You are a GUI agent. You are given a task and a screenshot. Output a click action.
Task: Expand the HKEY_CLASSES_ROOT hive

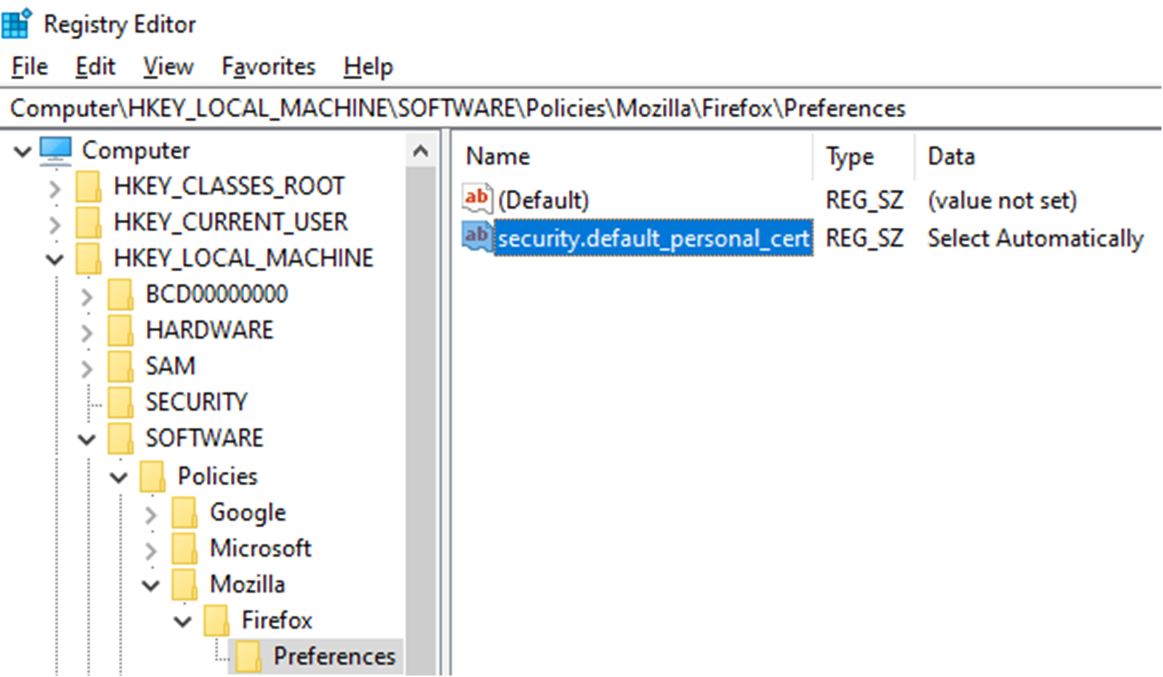(55, 188)
